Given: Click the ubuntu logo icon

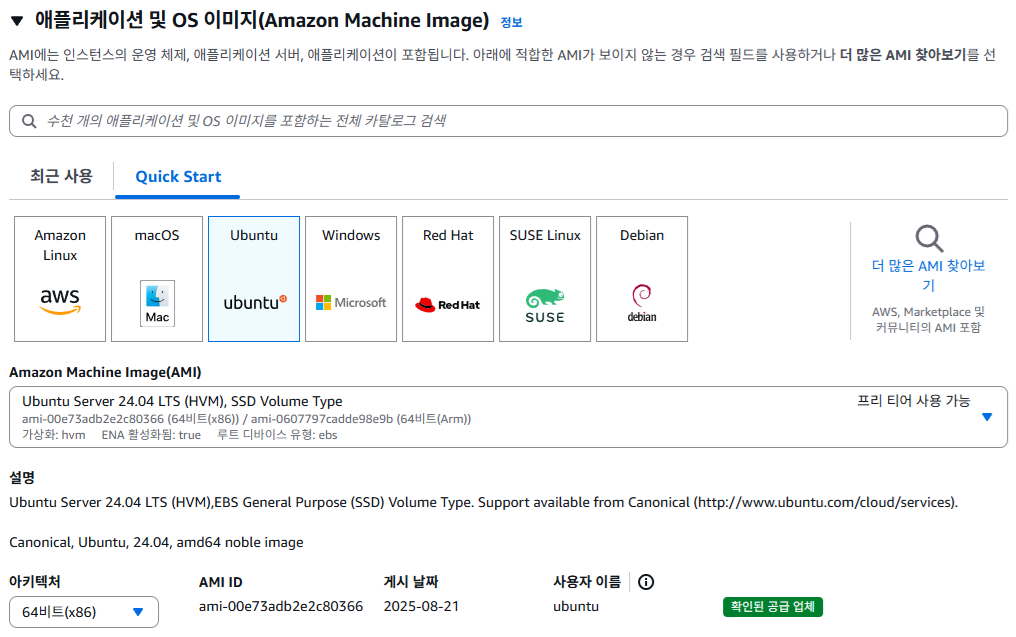Looking at the screenshot, I should click(255, 303).
